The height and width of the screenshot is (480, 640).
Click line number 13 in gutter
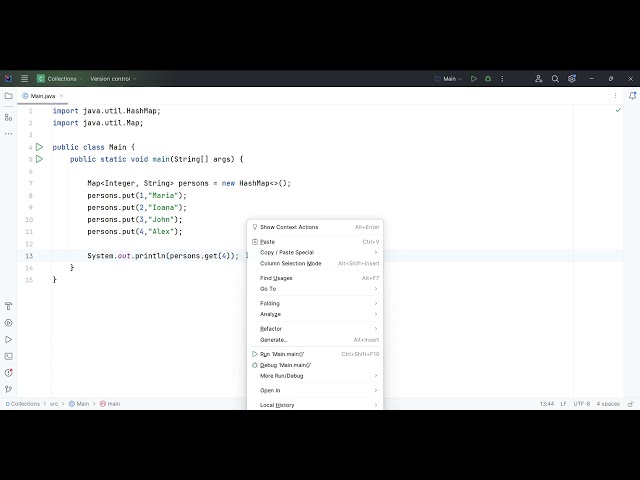29,256
